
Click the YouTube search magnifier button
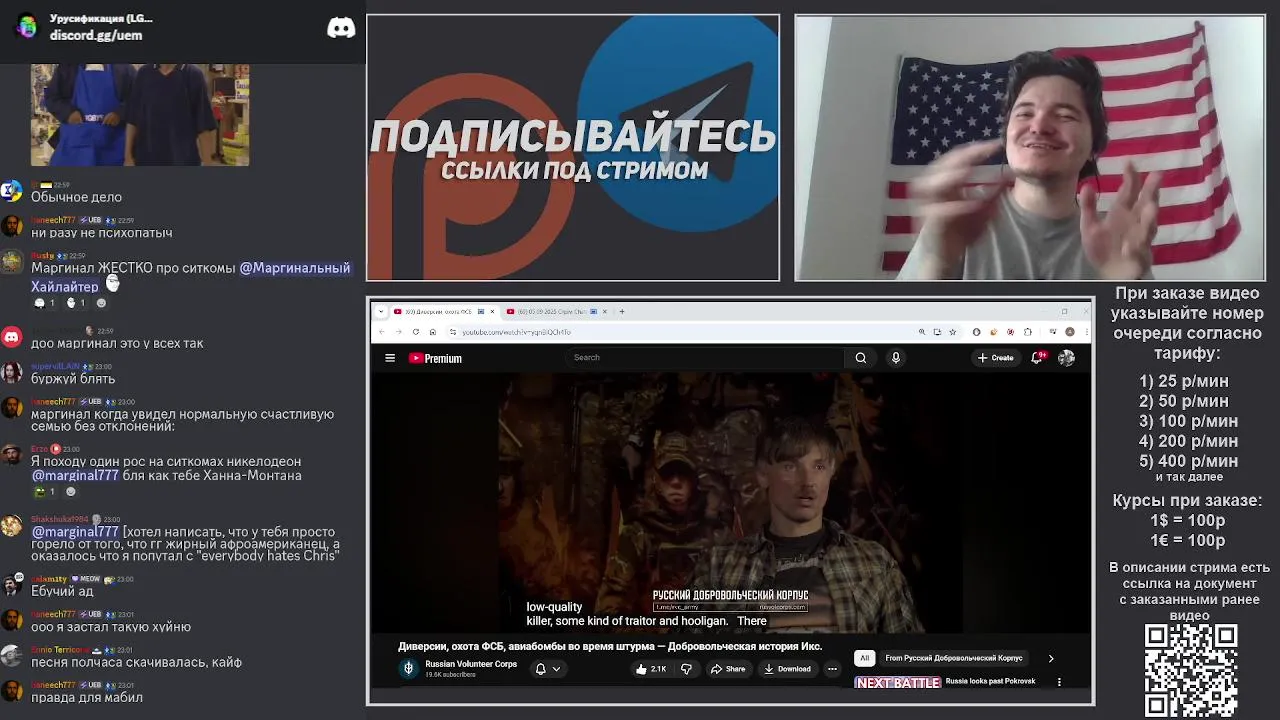tap(860, 358)
